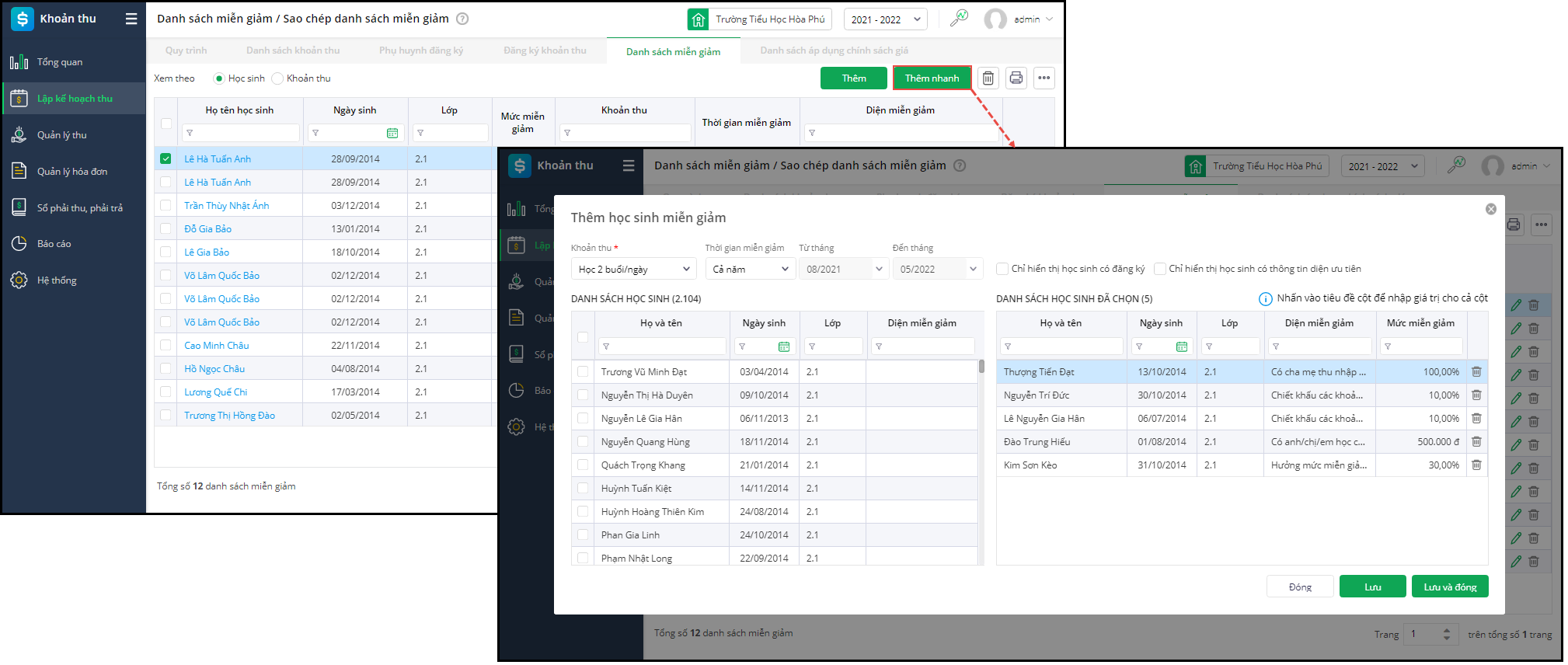Enable Chỉ hiển thị học sinh có thông tin diện ưu tiên
This screenshot has width=1568, height=665.
(x=1160, y=269)
